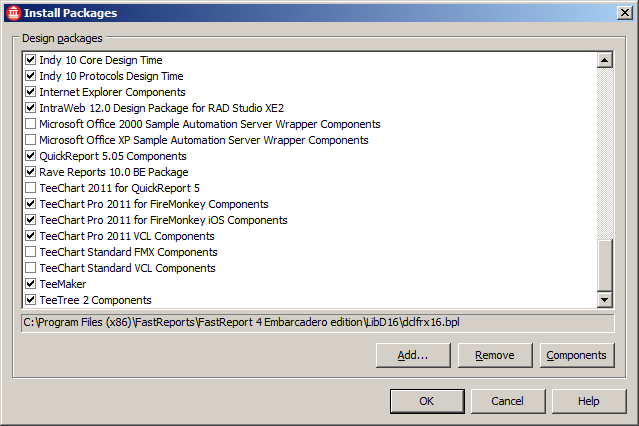Click the scrollbar track above the thumb

(605, 153)
